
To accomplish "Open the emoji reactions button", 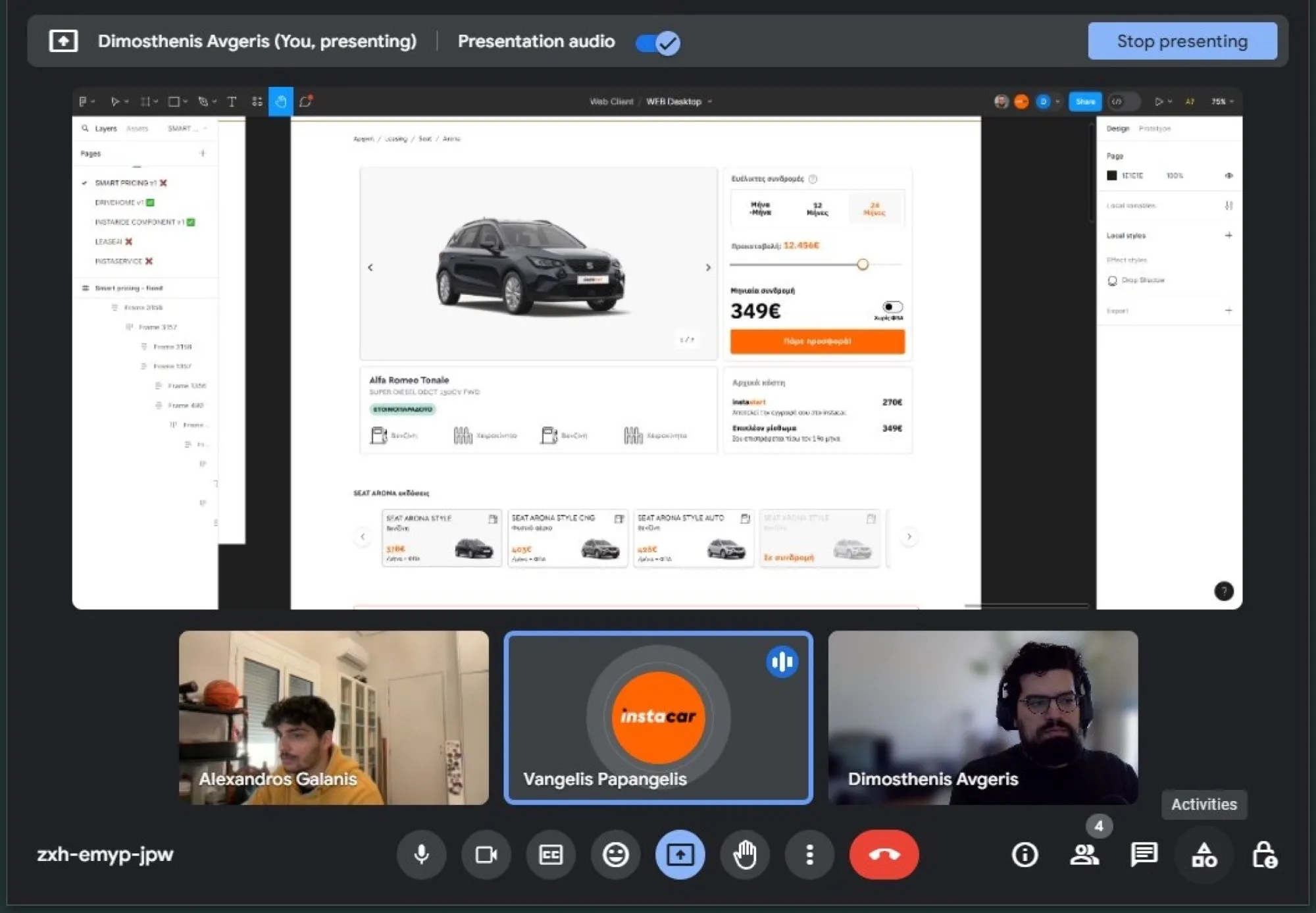I will click(616, 854).
